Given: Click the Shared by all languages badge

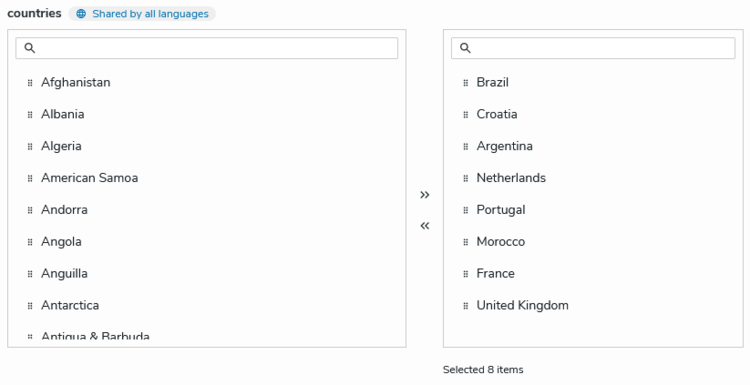Looking at the screenshot, I should 142,14.
